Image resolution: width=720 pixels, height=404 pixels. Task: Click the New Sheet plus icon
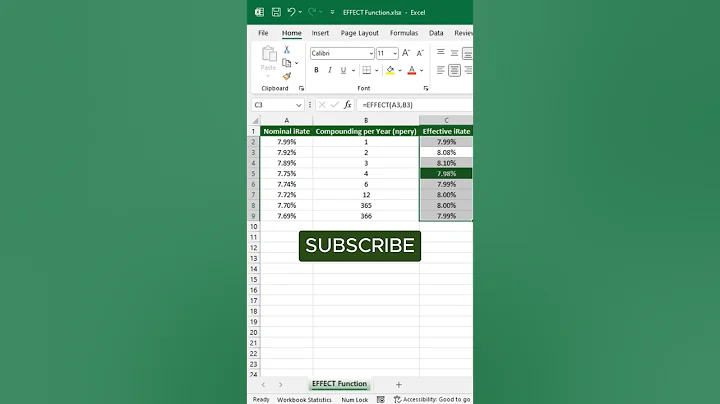tap(399, 385)
